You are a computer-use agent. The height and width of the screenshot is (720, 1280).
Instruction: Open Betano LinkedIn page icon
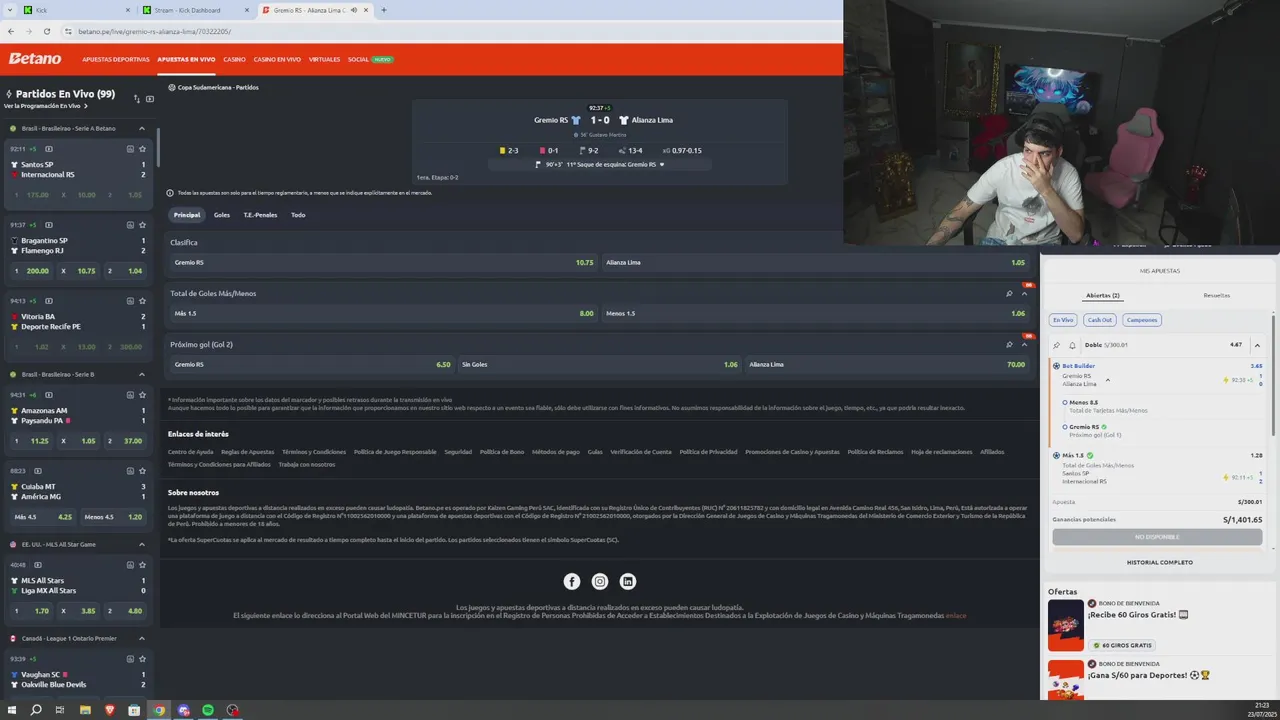click(x=628, y=582)
